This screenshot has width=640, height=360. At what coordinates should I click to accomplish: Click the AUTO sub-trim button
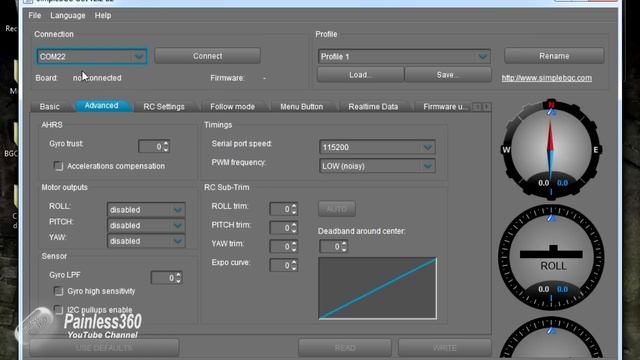pyautogui.click(x=337, y=209)
